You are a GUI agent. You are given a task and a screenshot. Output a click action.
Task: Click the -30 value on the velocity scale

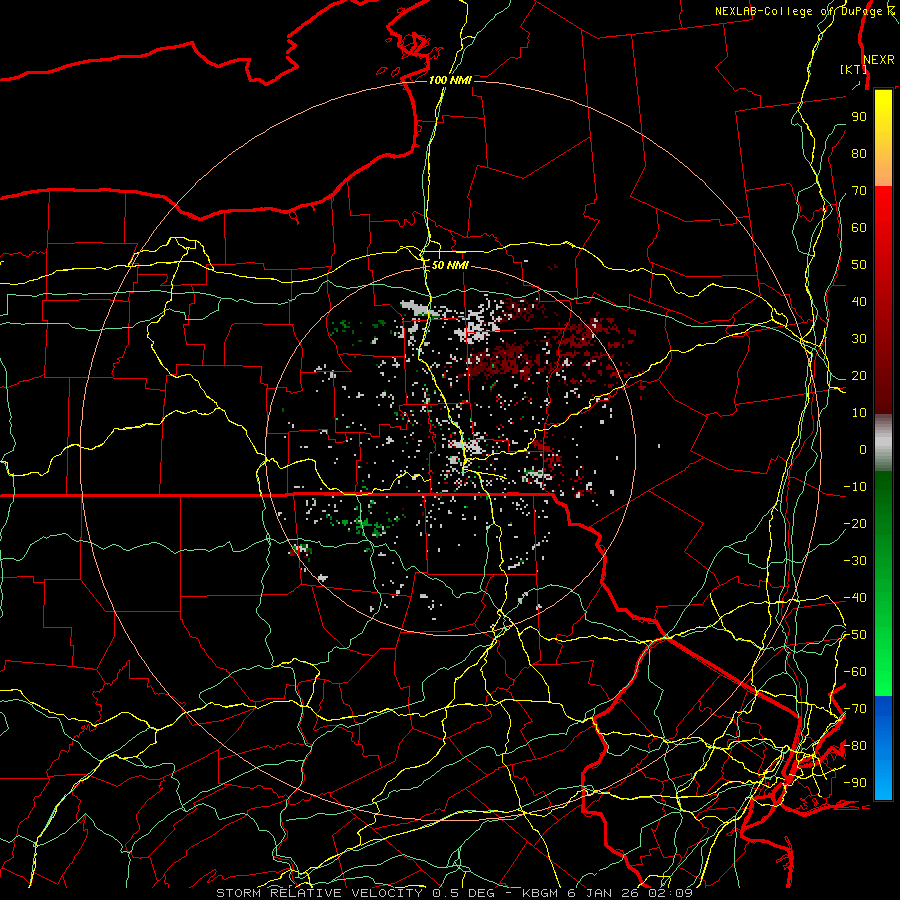coord(855,561)
